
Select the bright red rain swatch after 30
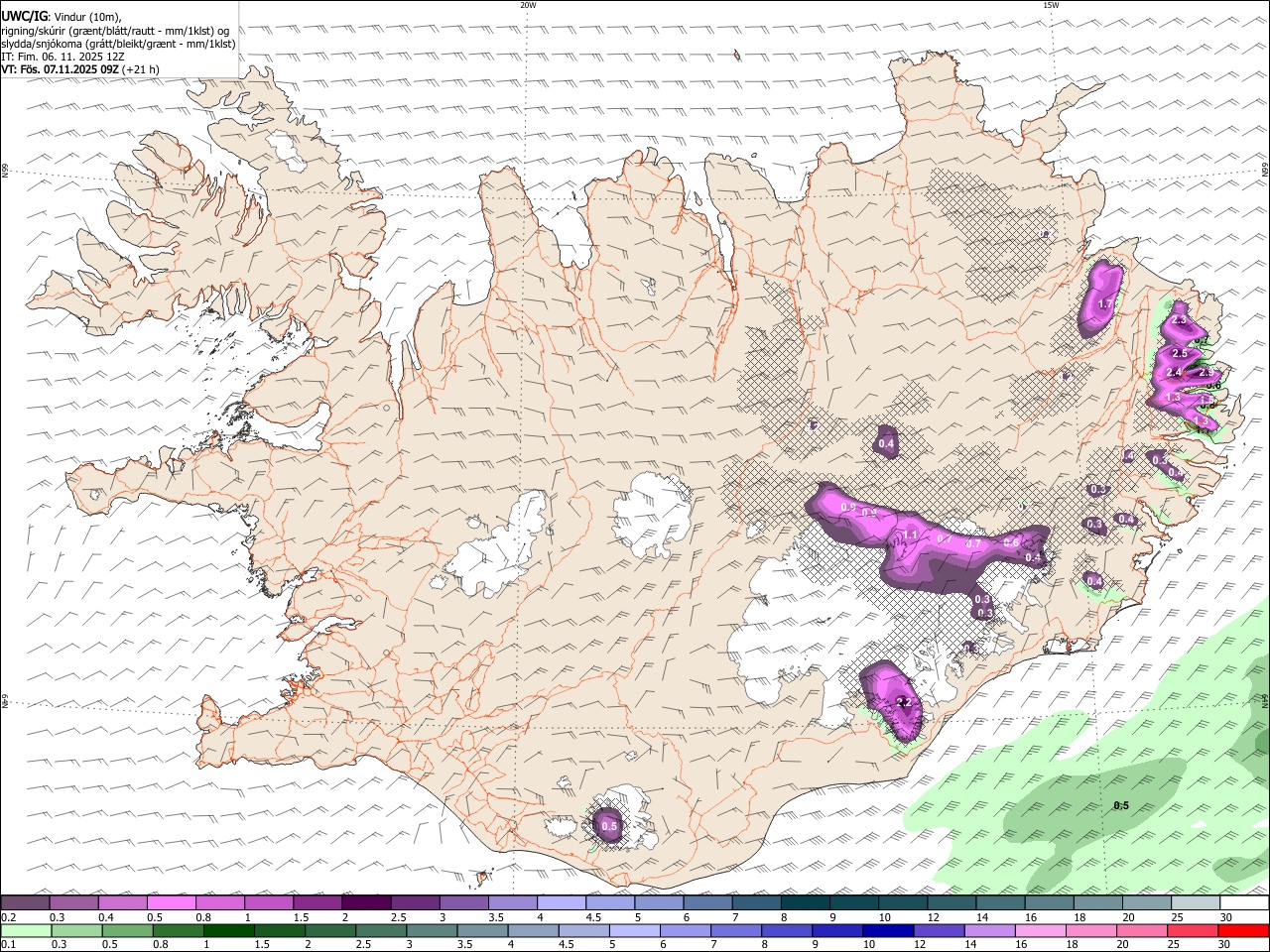[1243, 930]
